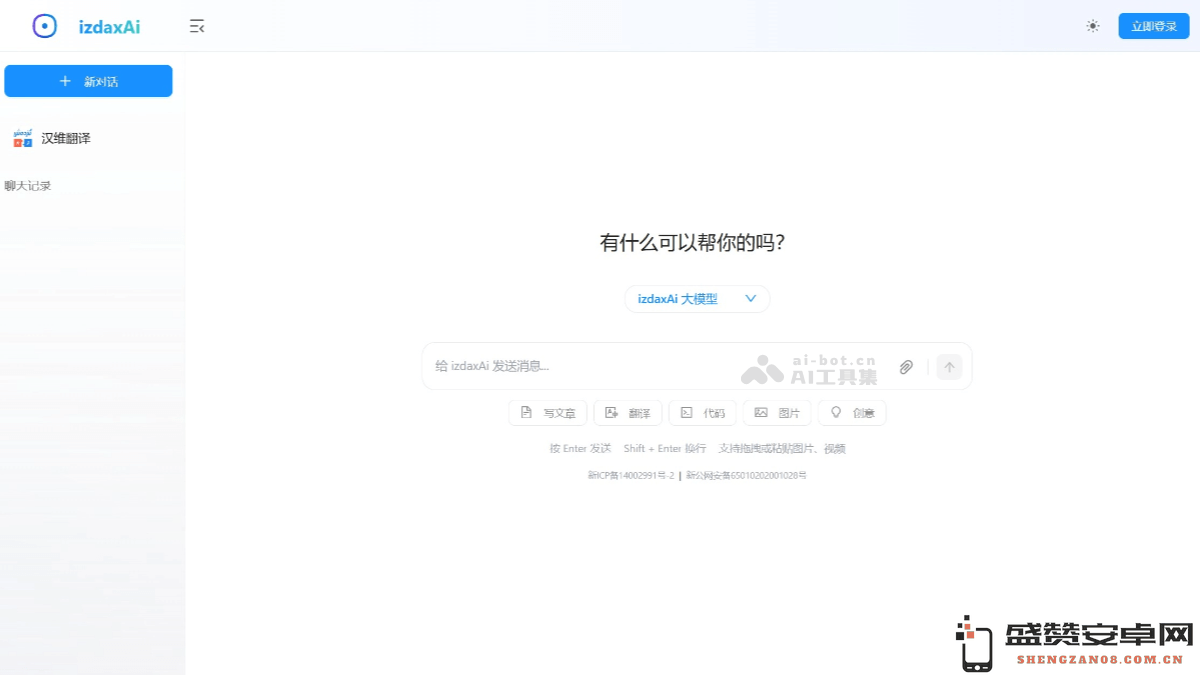Viewport: 1200px width, 675px height.
Task: Select the 创意 quick action
Action: (x=852, y=413)
